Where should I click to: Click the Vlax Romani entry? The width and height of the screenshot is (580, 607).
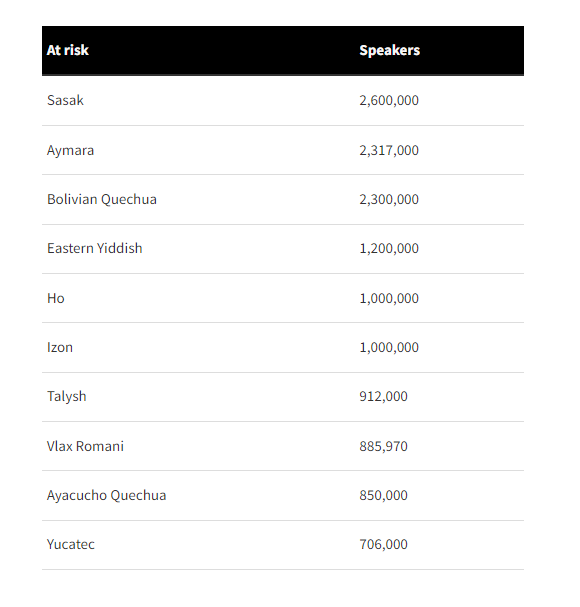pos(86,446)
